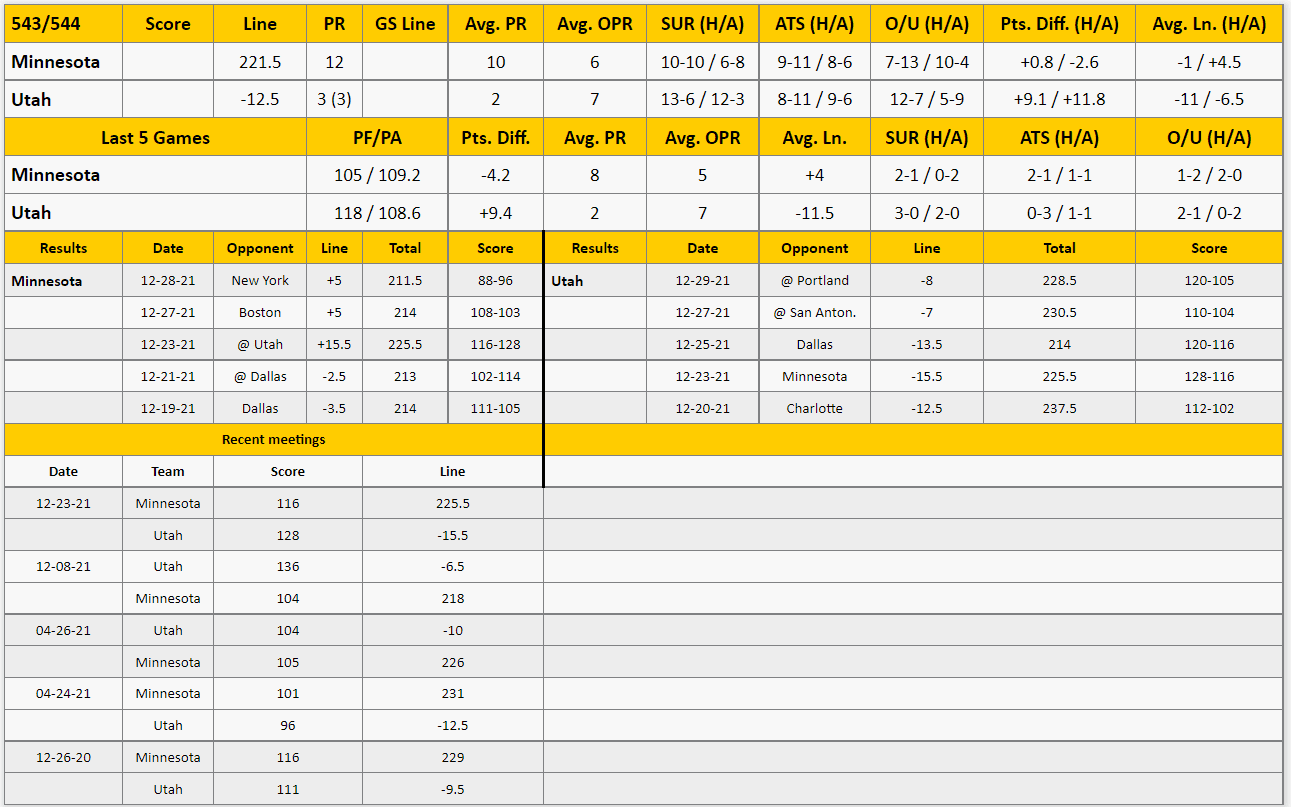Click Minnesota's PF/PA value 105 / 109.2
Screen dimensions: 1291x807
377,175
